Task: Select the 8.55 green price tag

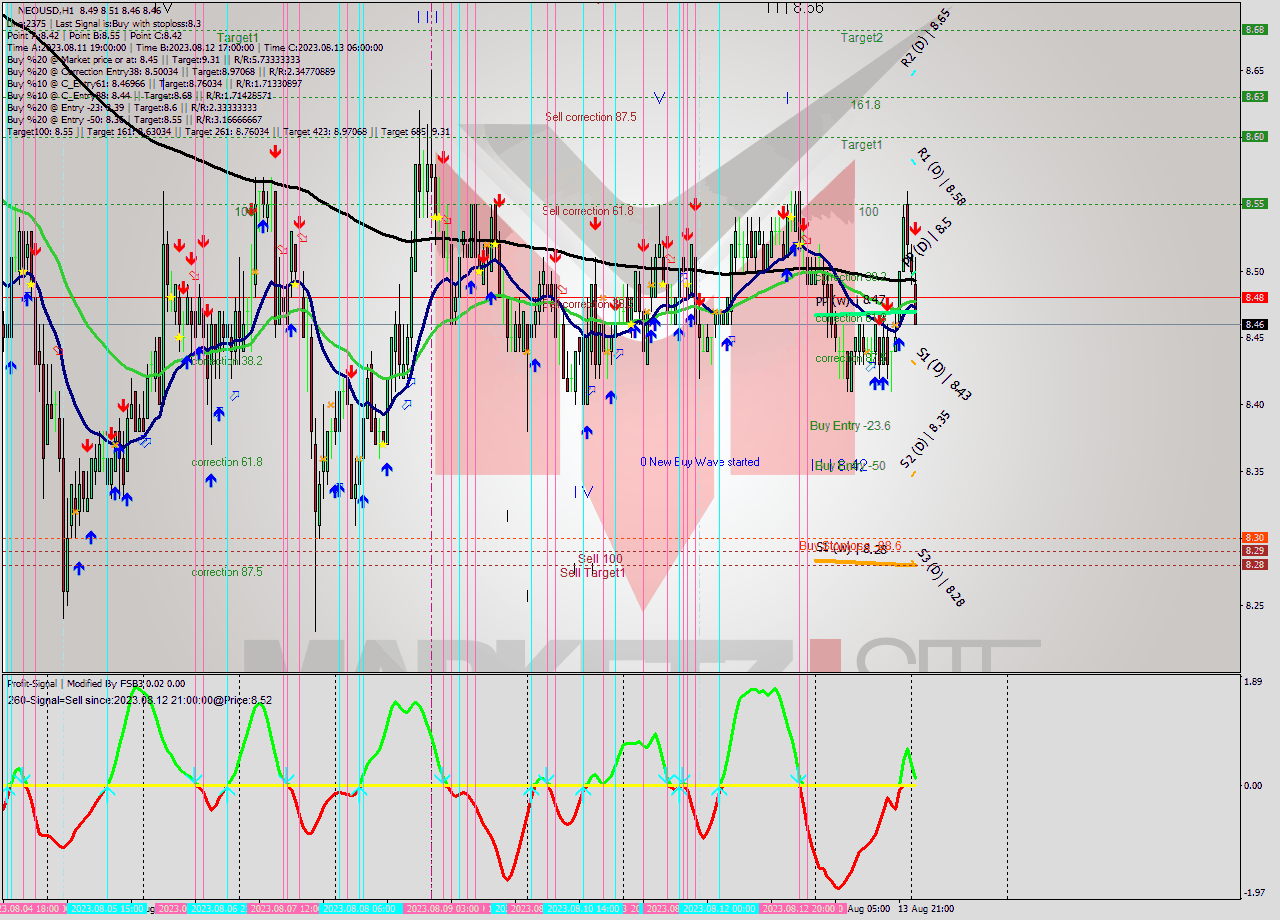Action: [x=1254, y=203]
